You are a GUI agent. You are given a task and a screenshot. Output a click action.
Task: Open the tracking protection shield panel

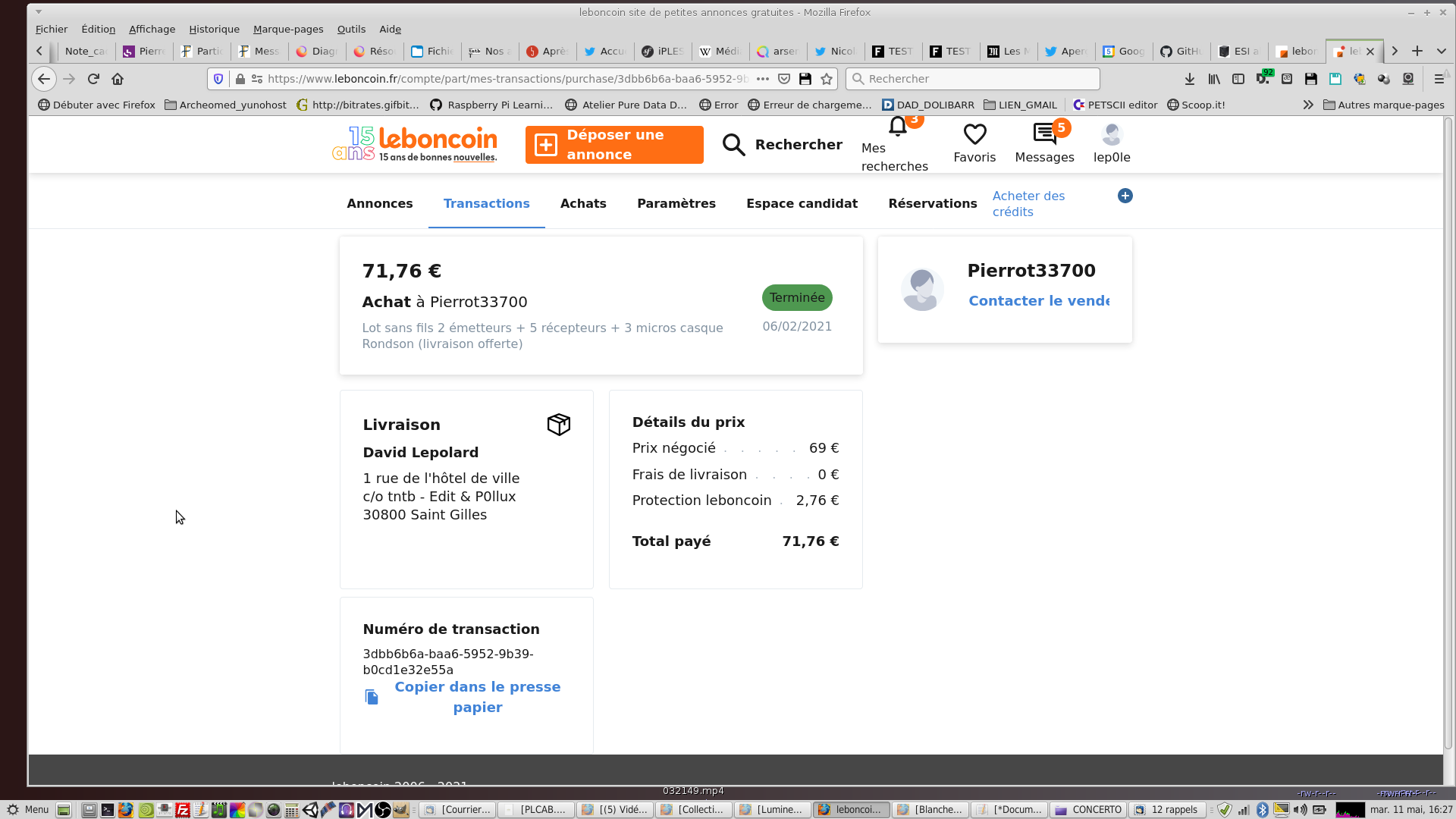click(x=218, y=79)
